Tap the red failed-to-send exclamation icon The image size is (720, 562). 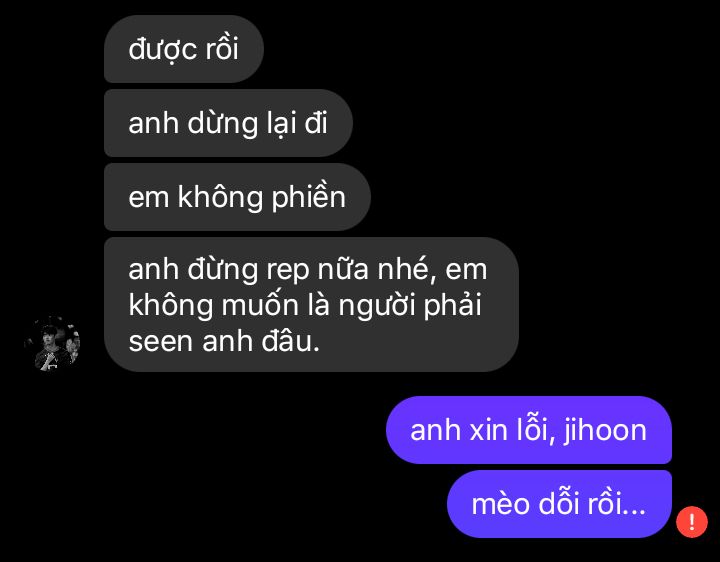(x=692, y=522)
